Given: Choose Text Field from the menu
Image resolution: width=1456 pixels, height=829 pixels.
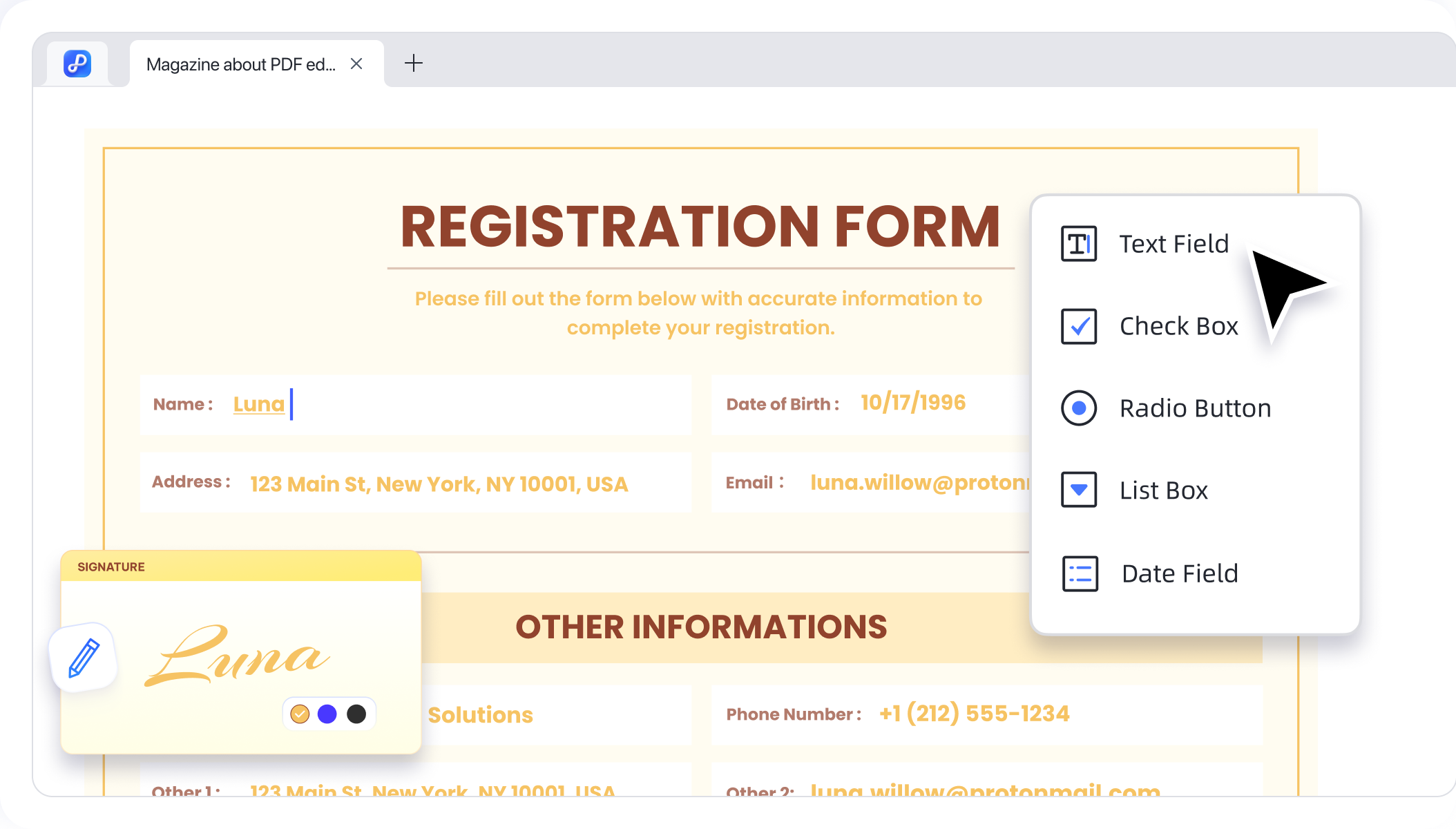Looking at the screenshot, I should click(x=1174, y=244).
